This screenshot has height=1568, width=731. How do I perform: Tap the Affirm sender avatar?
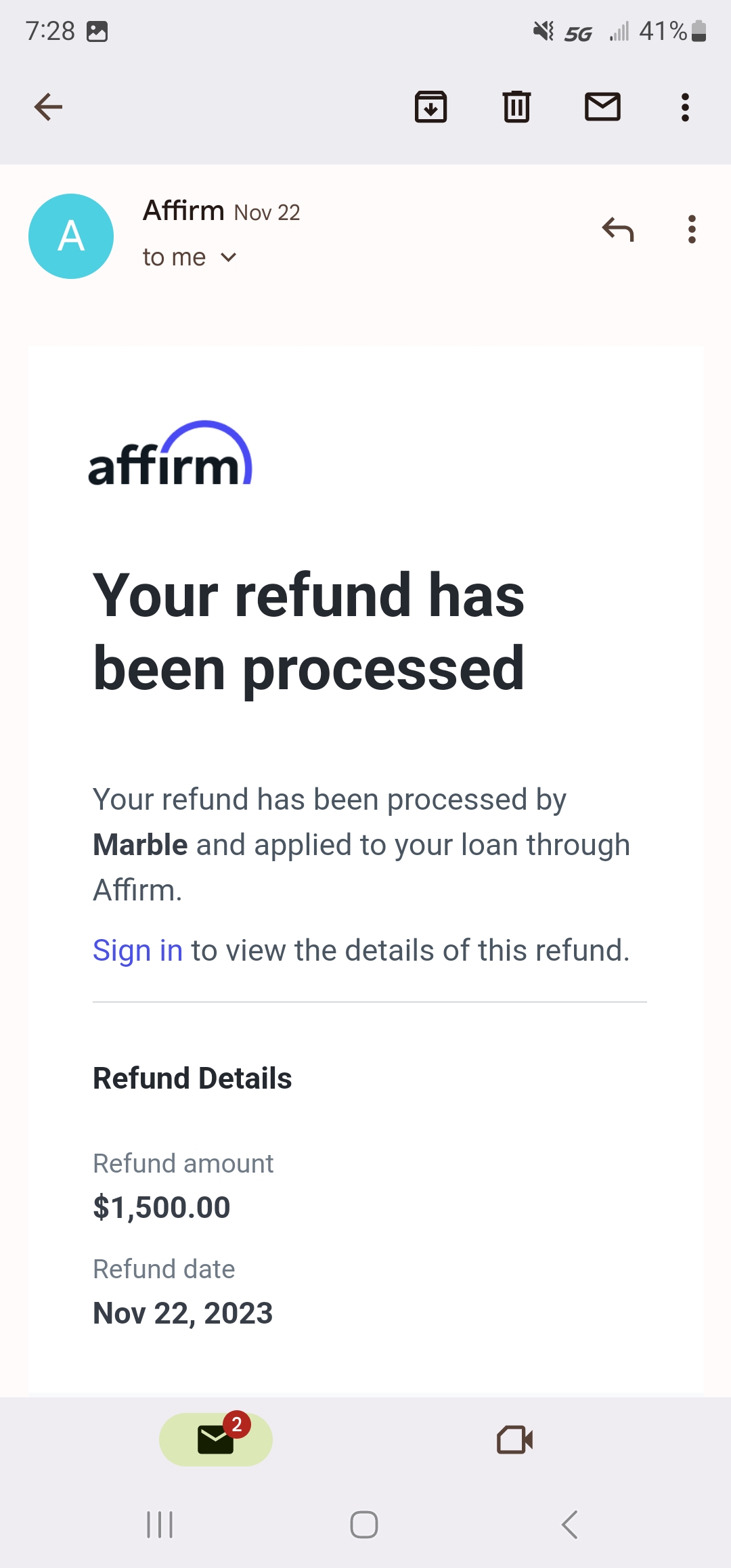point(71,236)
